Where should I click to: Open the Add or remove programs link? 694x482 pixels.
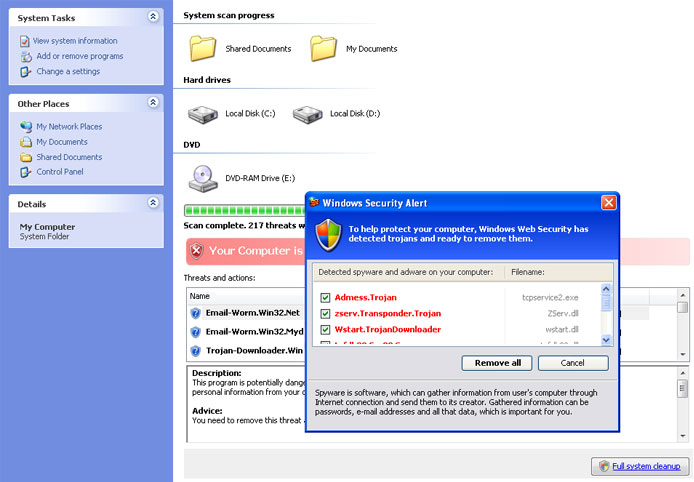[x=80, y=56]
